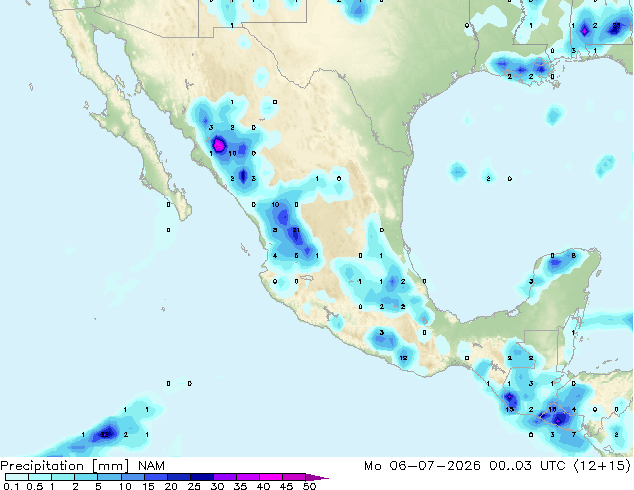Image resolution: width=634 pixels, height=490 pixels.
Task: Click the legend swatch between 45 and 50
Action: [x=294, y=477]
